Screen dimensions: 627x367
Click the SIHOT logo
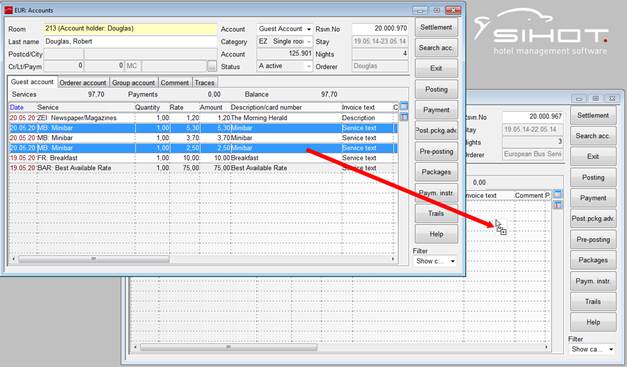[x=541, y=32]
